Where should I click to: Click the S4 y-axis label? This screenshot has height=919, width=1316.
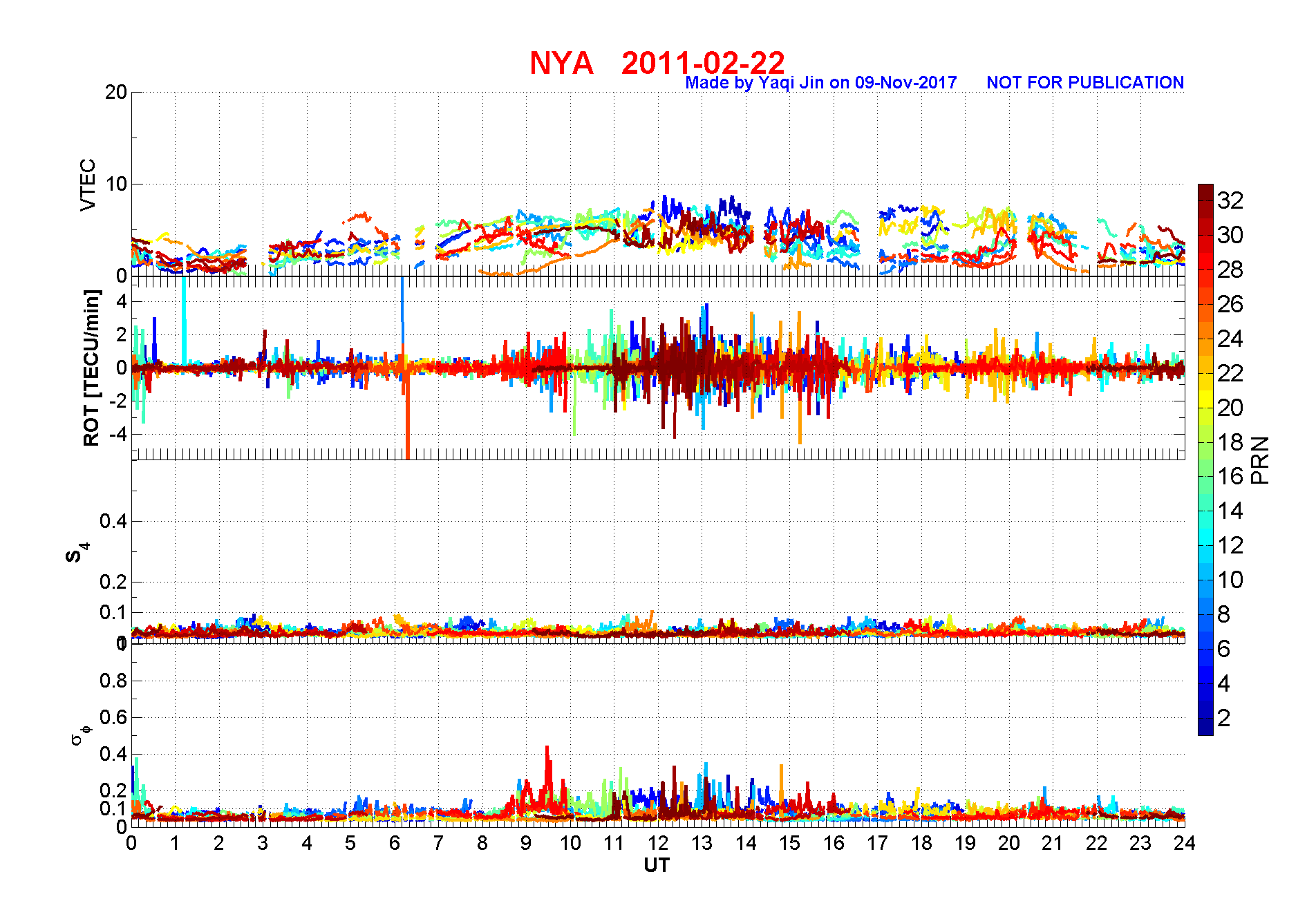coord(77,553)
